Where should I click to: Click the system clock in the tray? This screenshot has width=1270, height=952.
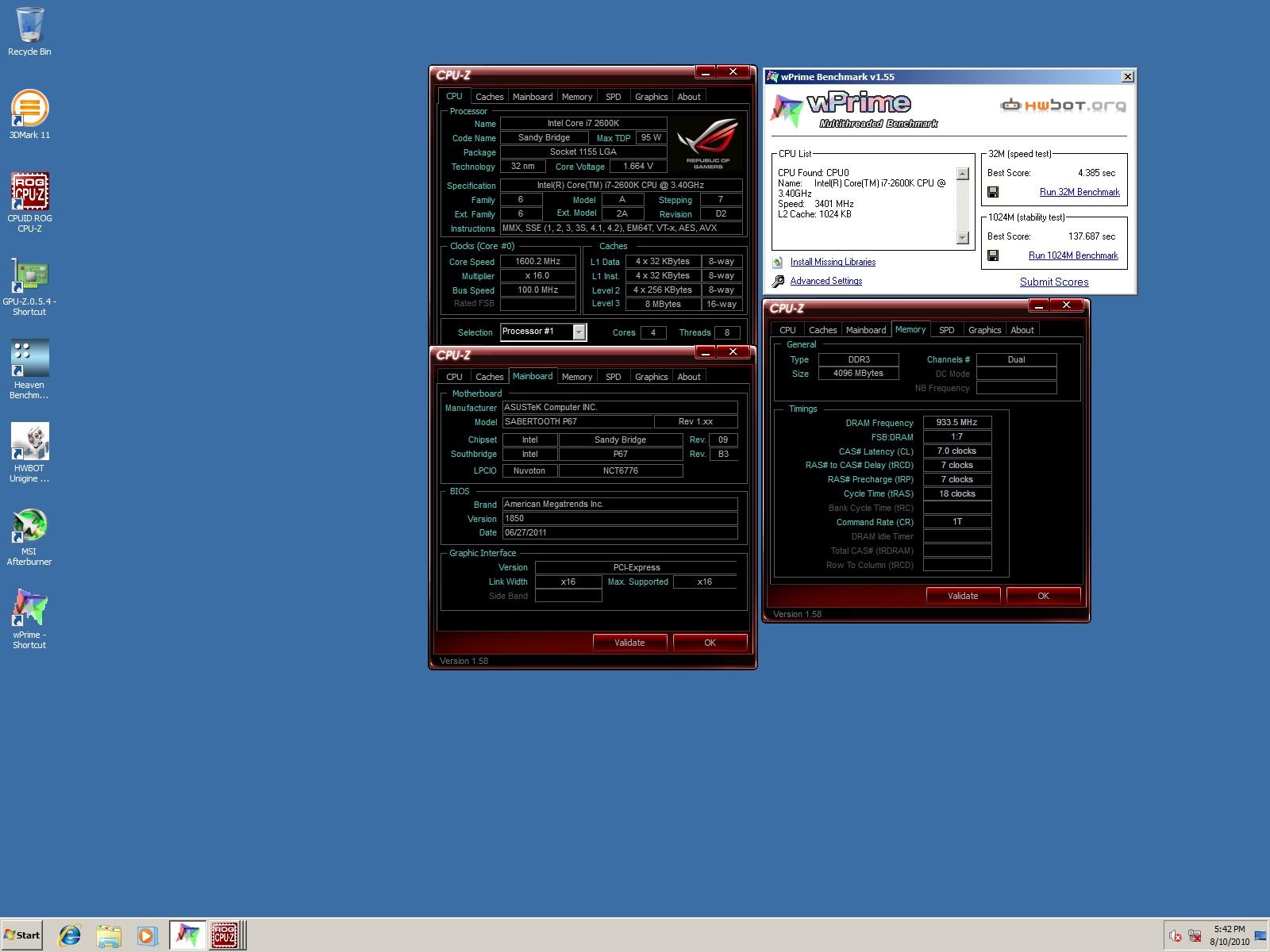[1230, 935]
